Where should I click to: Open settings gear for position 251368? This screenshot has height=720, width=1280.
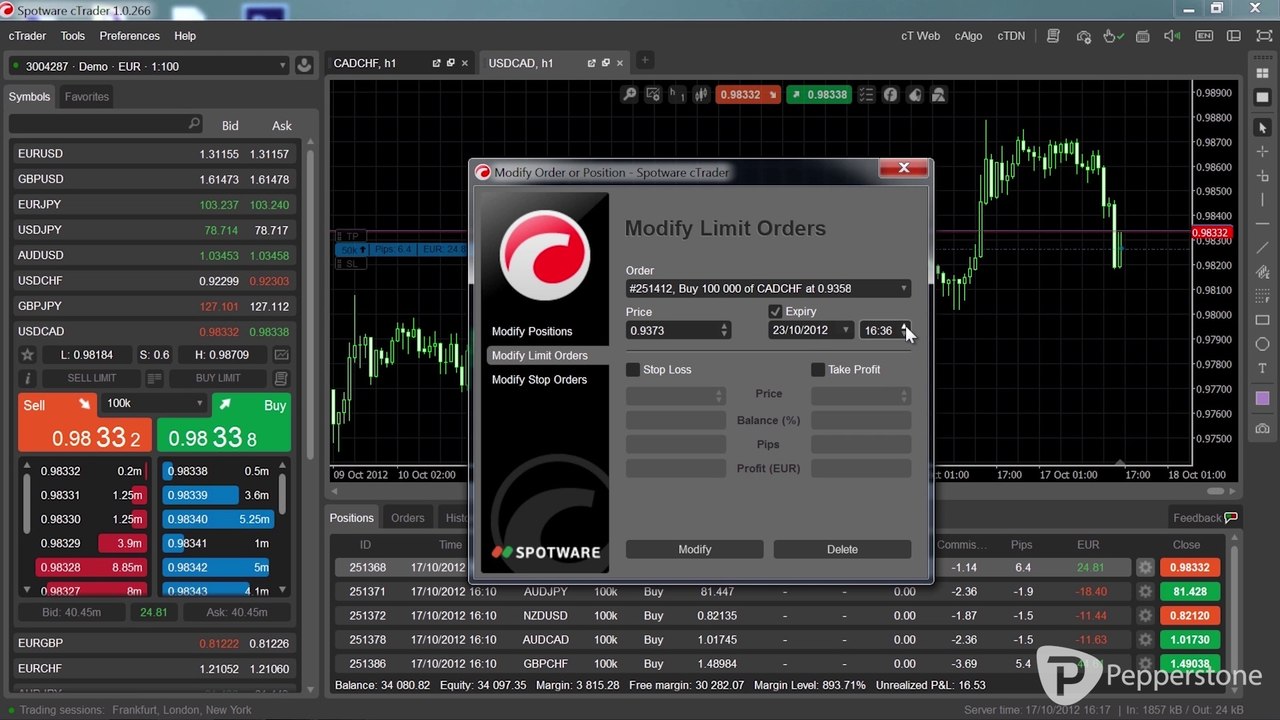(x=1145, y=568)
